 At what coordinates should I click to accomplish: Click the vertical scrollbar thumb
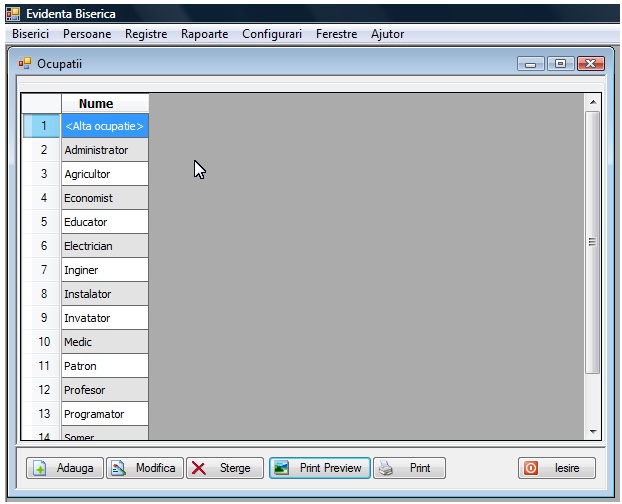click(592, 240)
